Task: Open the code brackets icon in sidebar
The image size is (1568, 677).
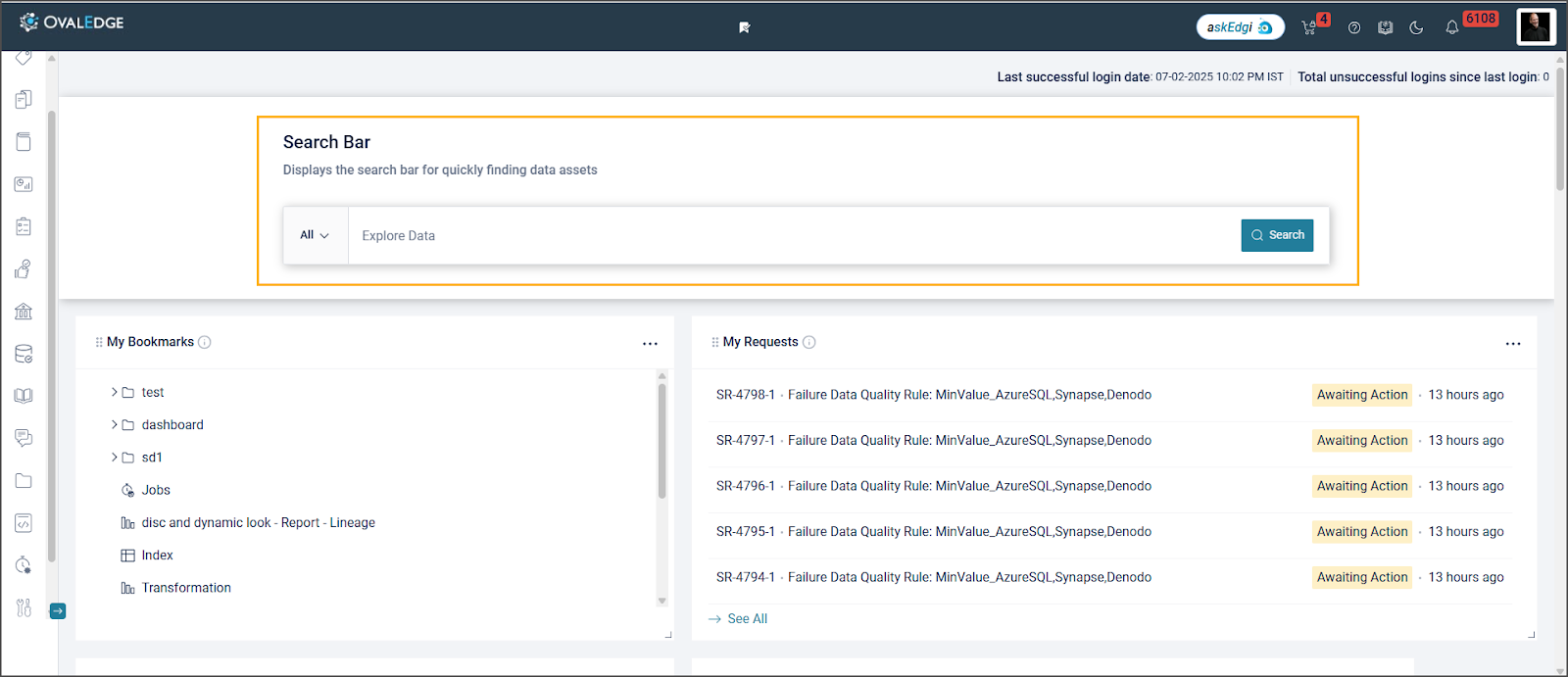Action: pyautogui.click(x=24, y=523)
